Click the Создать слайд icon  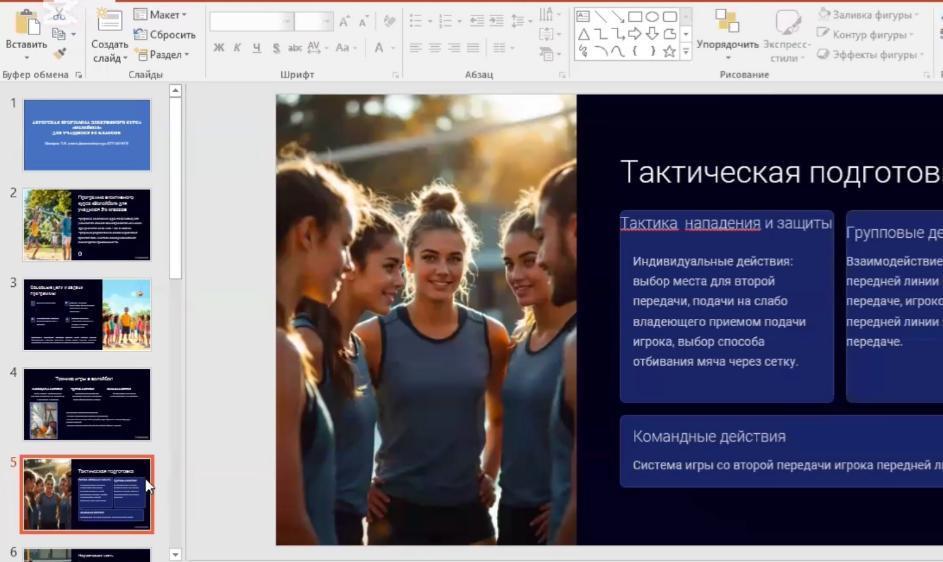point(109,22)
